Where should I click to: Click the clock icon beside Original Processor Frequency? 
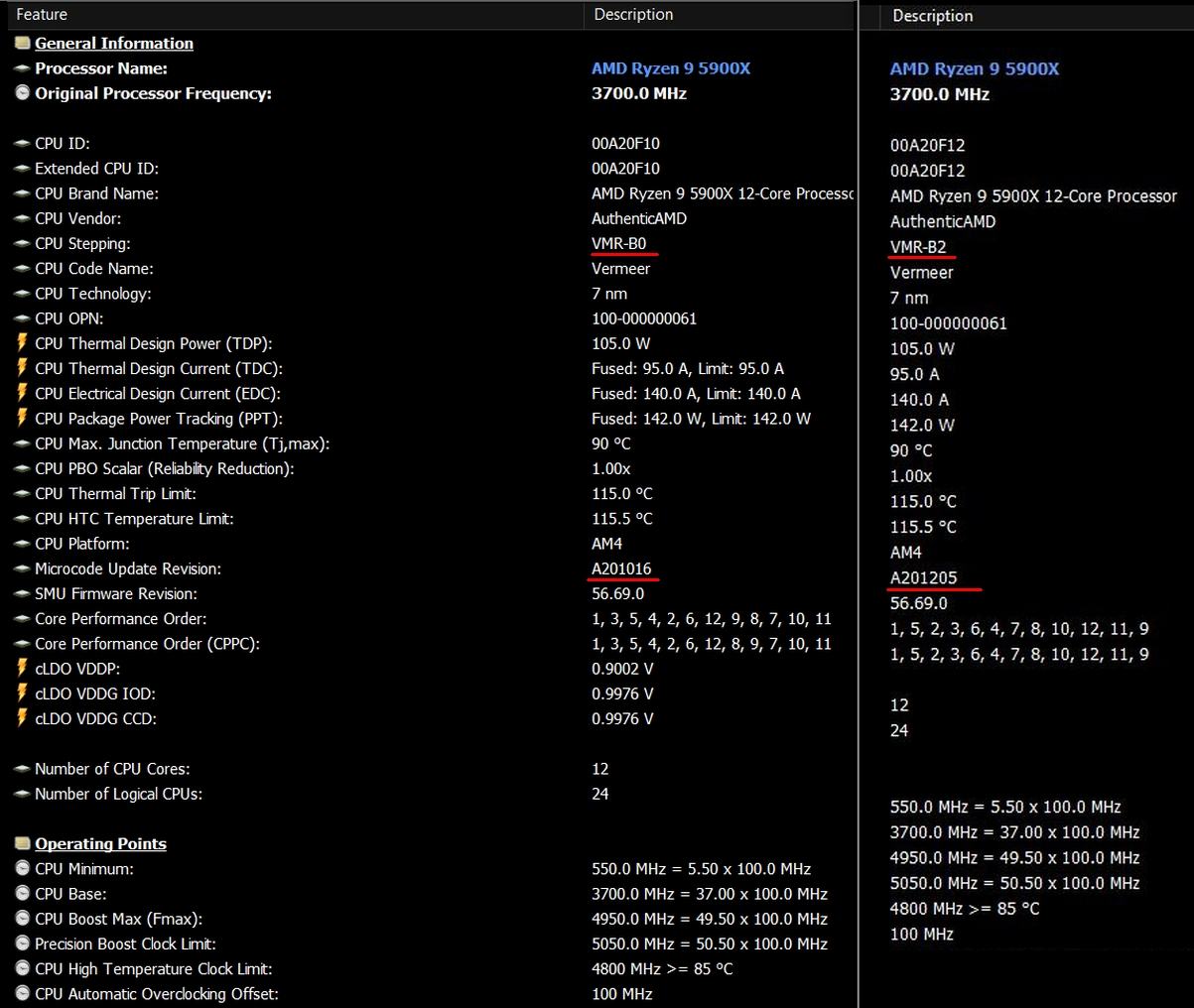(22, 93)
